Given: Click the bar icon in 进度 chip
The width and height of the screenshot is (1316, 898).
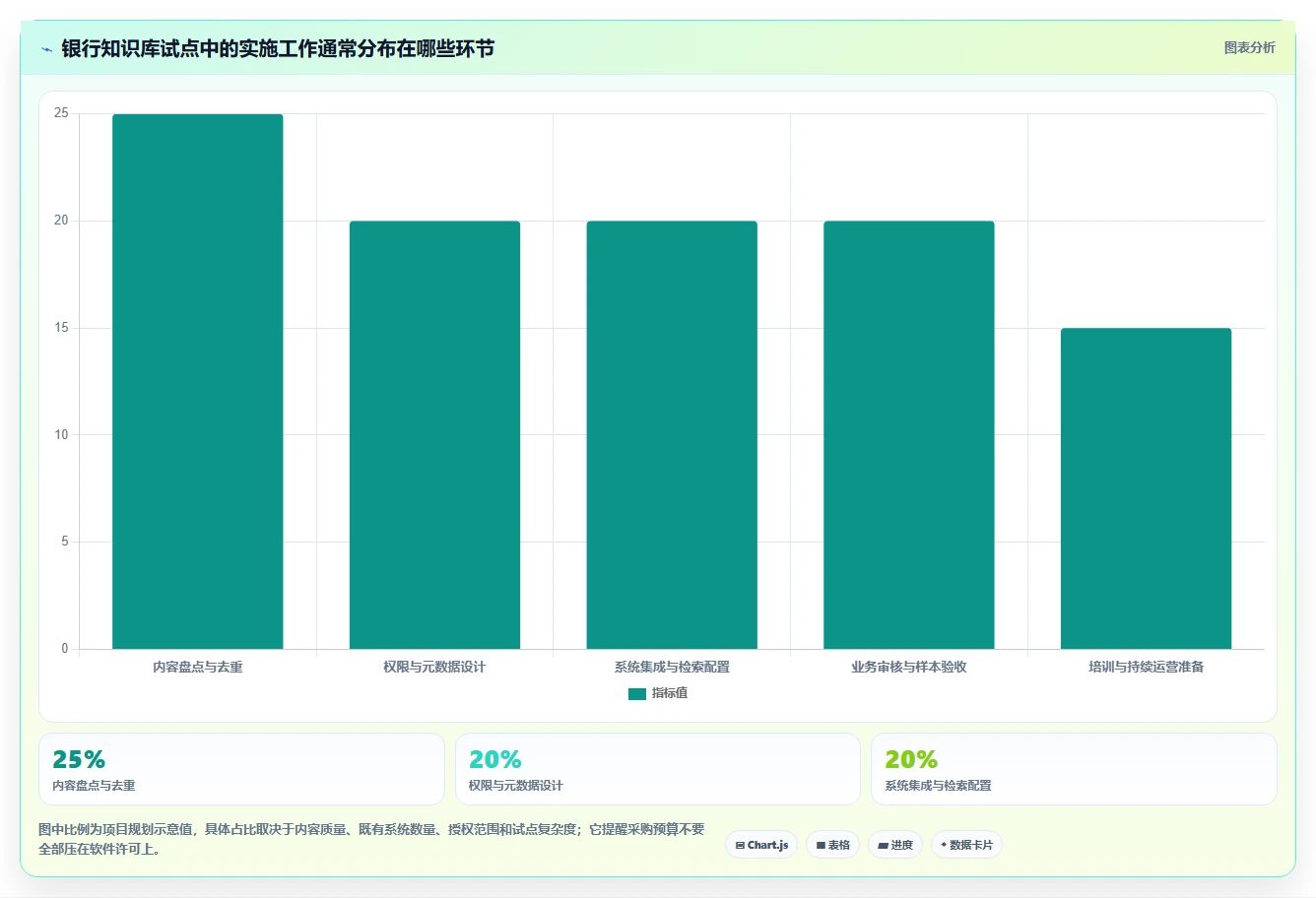Looking at the screenshot, I should tap(884, 845).
